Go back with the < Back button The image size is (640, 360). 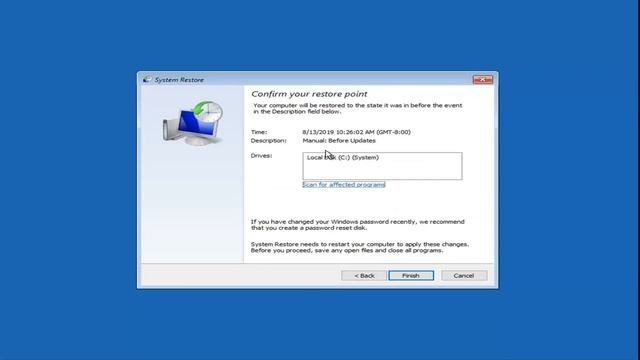[364, 276]
